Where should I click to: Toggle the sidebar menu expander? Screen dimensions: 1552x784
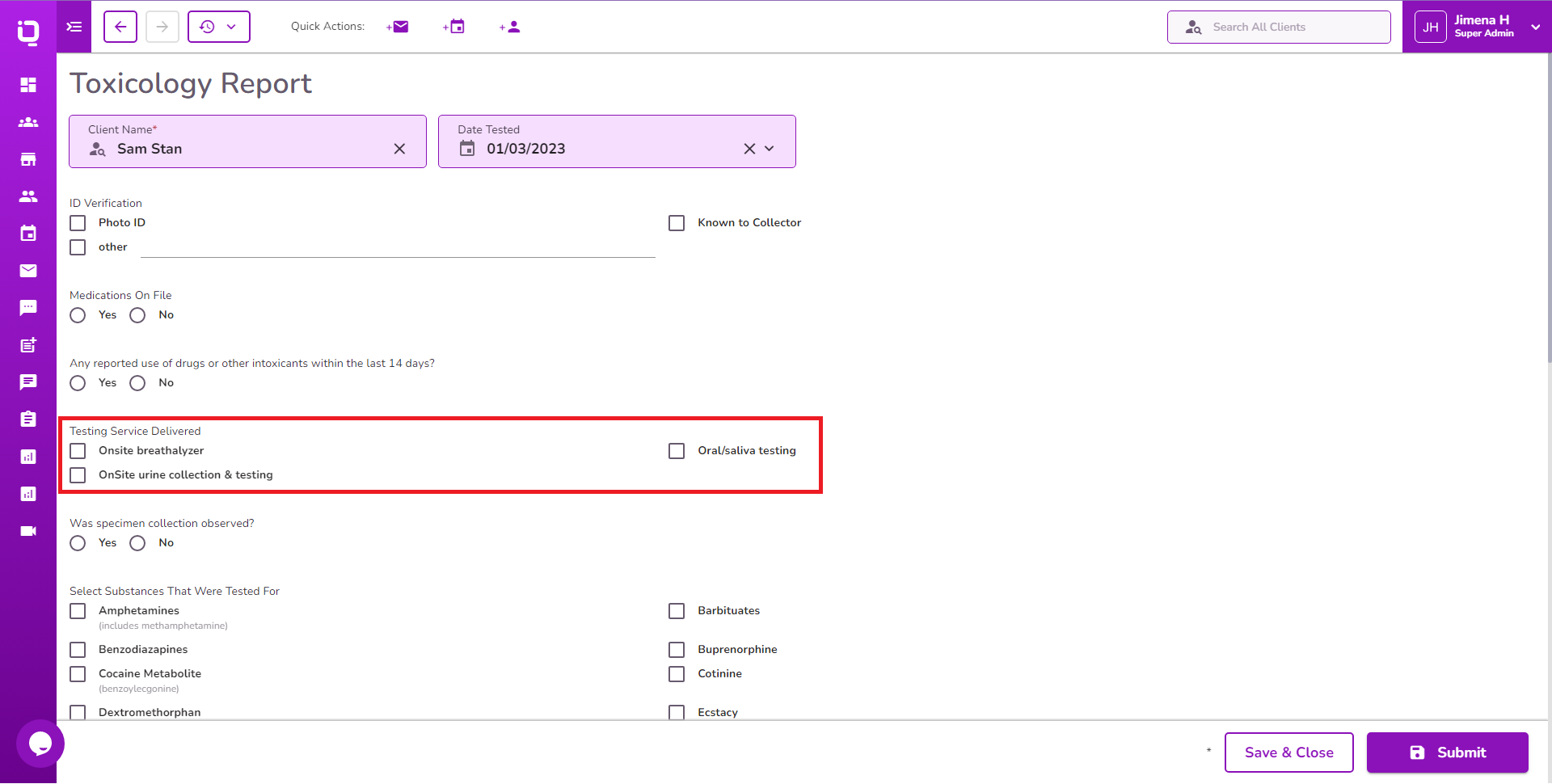(74, 27)
